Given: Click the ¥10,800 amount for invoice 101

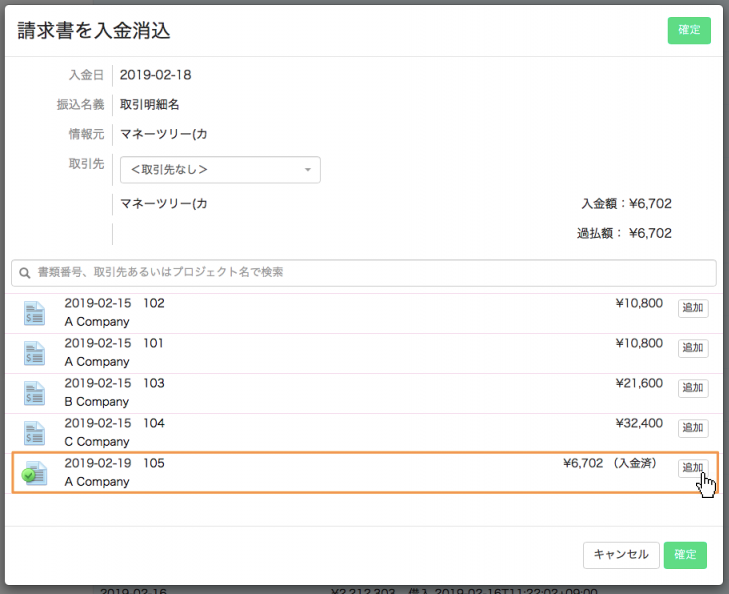Looking at the screenshot, I should click(639, 343).
